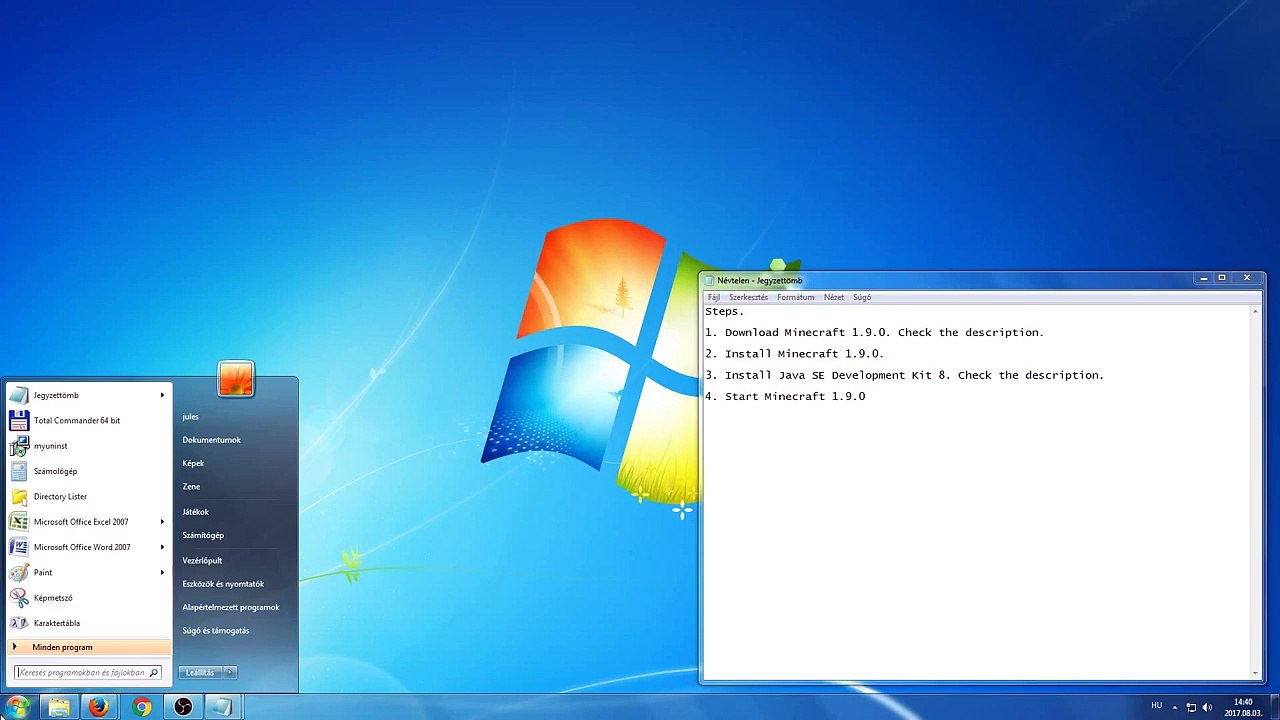The height and width of the screenshot is (720, 1280).
Task: Open Directory Lister folder icon
Action: point(19,496)
